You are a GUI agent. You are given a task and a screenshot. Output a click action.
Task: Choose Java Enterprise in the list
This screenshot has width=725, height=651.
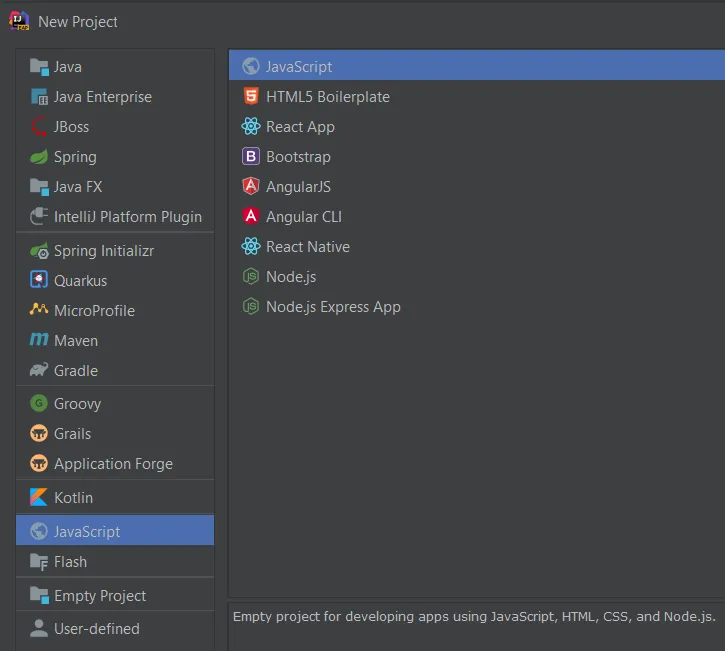115,97
